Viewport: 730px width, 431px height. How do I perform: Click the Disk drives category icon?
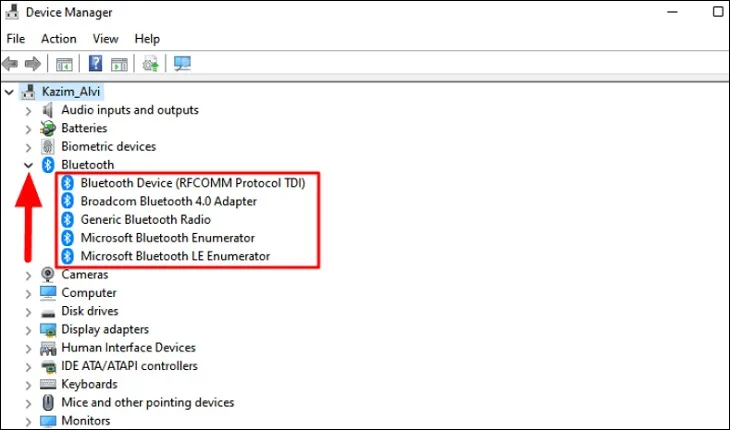pyautogui.click(x=48, y=313)
